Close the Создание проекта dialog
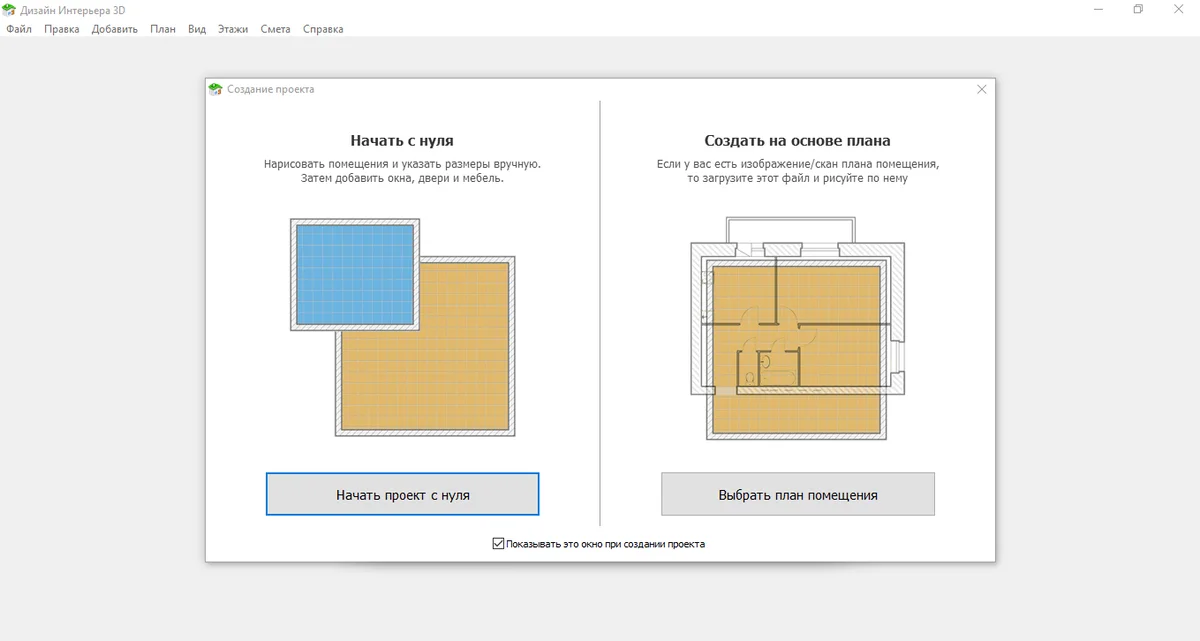The width and height of the screenshot is (1200, 641). pyautogui.click(x=981, y=89)
